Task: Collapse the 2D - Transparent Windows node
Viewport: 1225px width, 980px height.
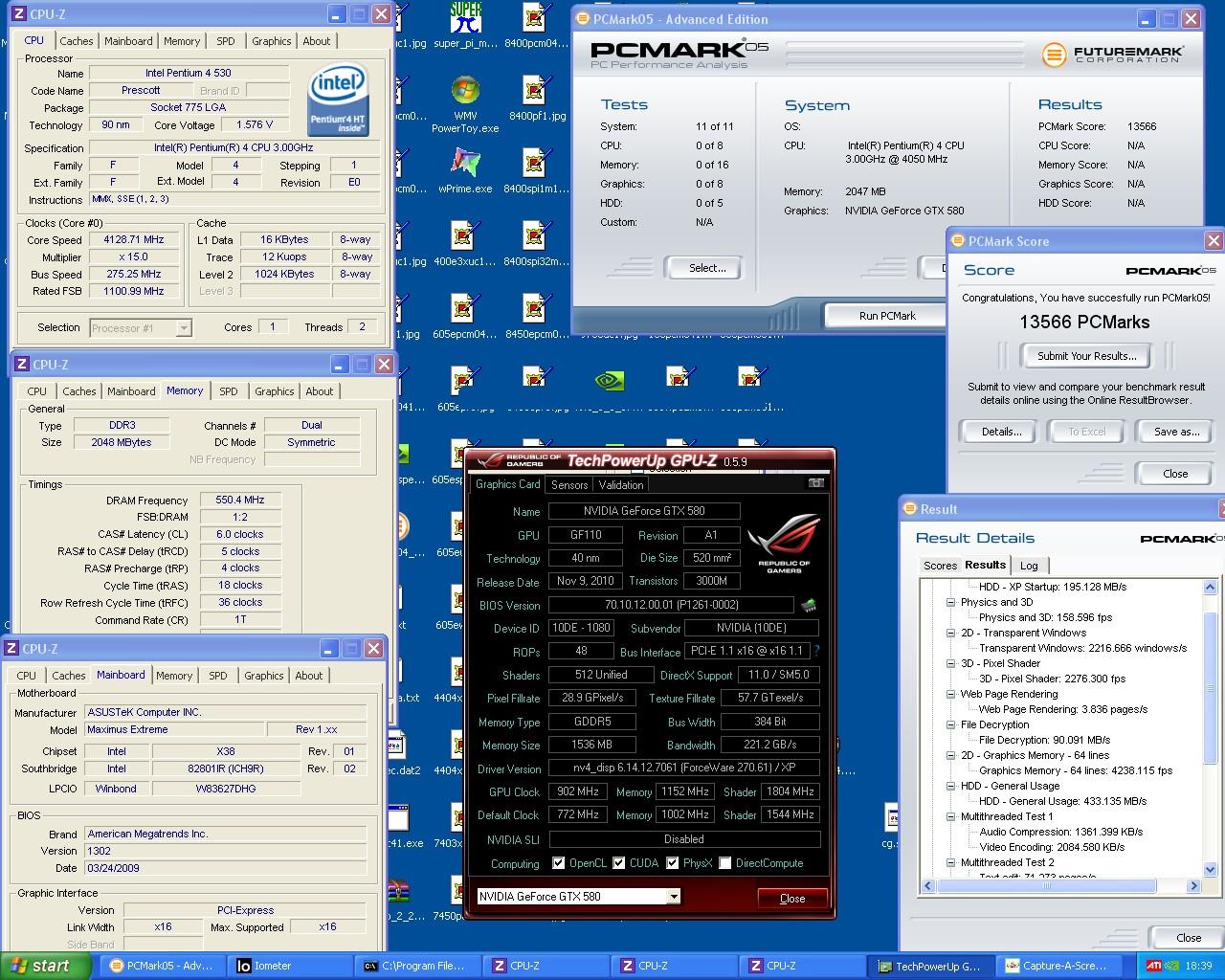Action: [950, 633]
